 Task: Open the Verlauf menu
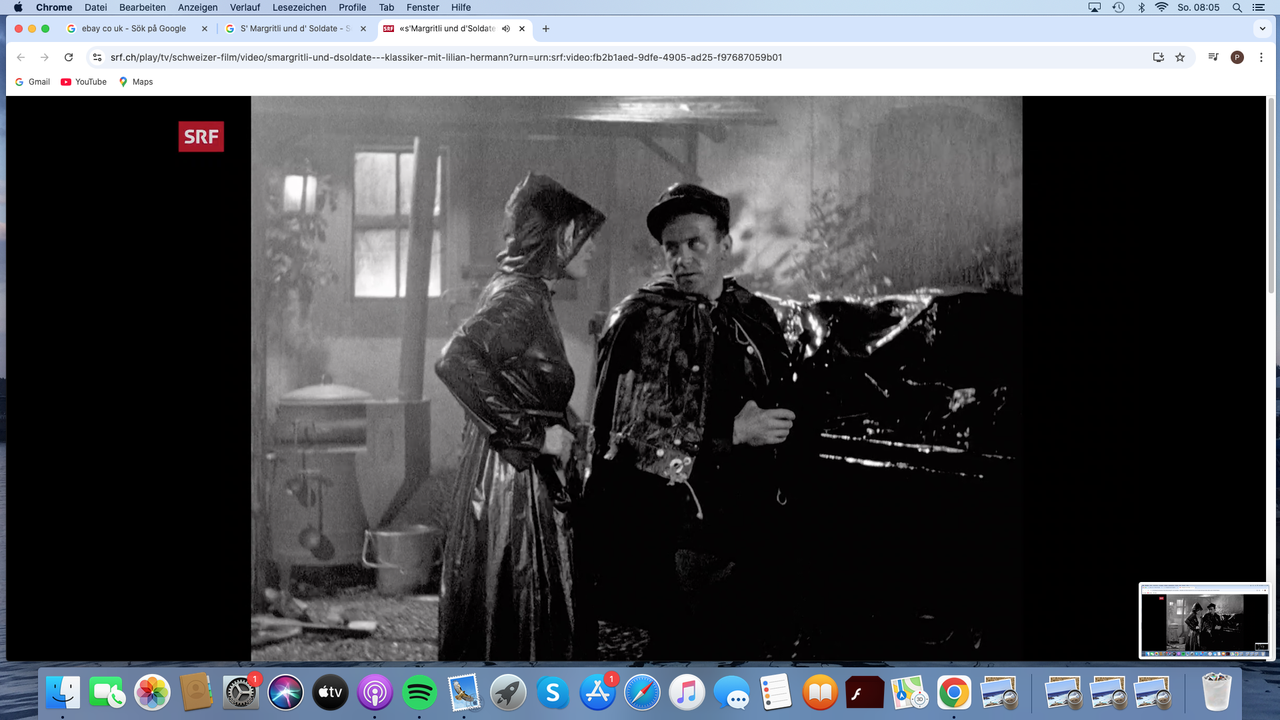(x=245, y=7)
